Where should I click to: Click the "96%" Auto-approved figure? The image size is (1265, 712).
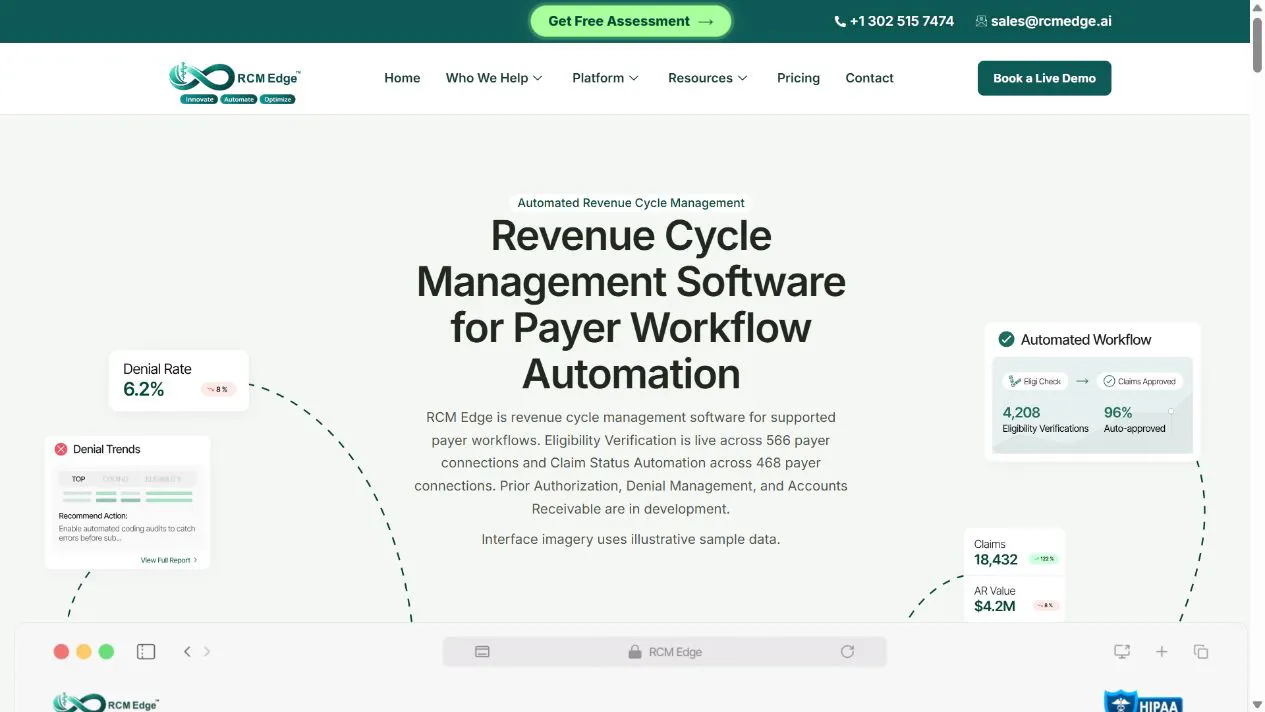click(x=1118, y=412)
